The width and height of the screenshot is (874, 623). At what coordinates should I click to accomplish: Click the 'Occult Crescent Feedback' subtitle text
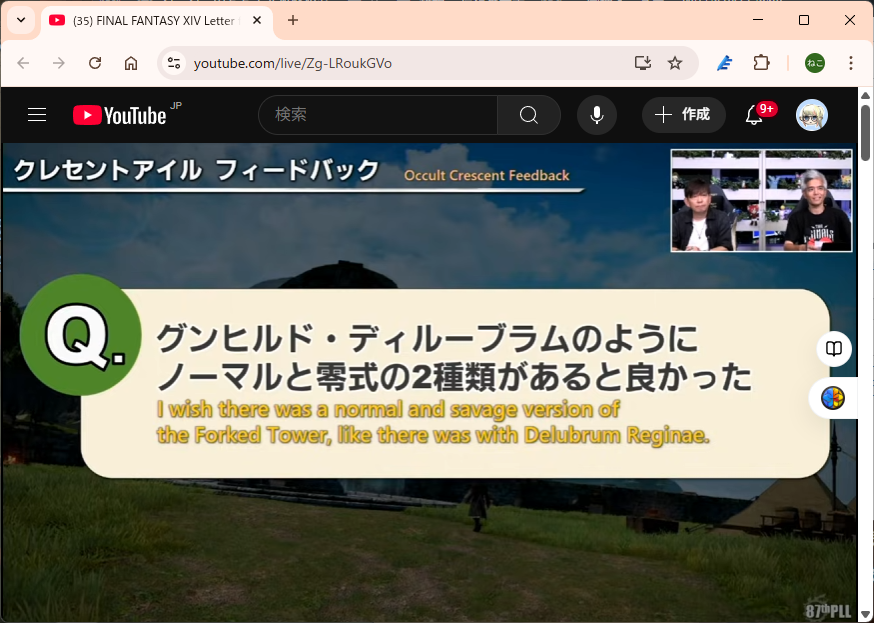pos(487,176)
